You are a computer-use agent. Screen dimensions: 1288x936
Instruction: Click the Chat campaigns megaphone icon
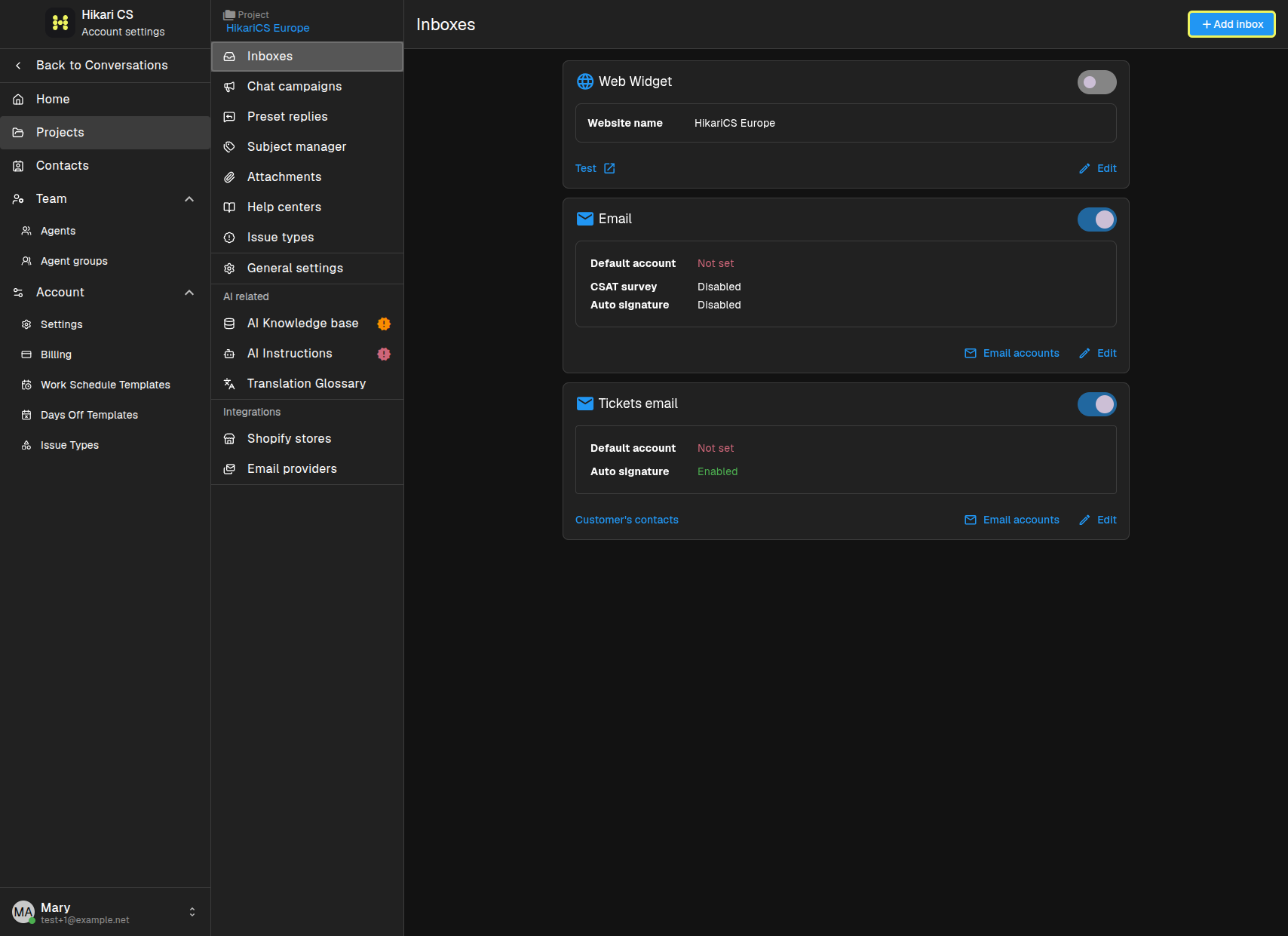click(229, 87)
